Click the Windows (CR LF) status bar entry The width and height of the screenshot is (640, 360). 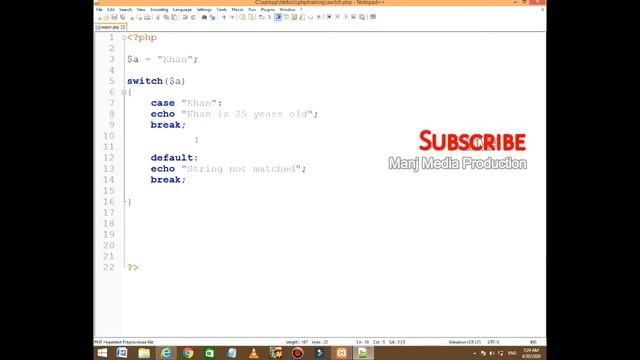(464, 342)
